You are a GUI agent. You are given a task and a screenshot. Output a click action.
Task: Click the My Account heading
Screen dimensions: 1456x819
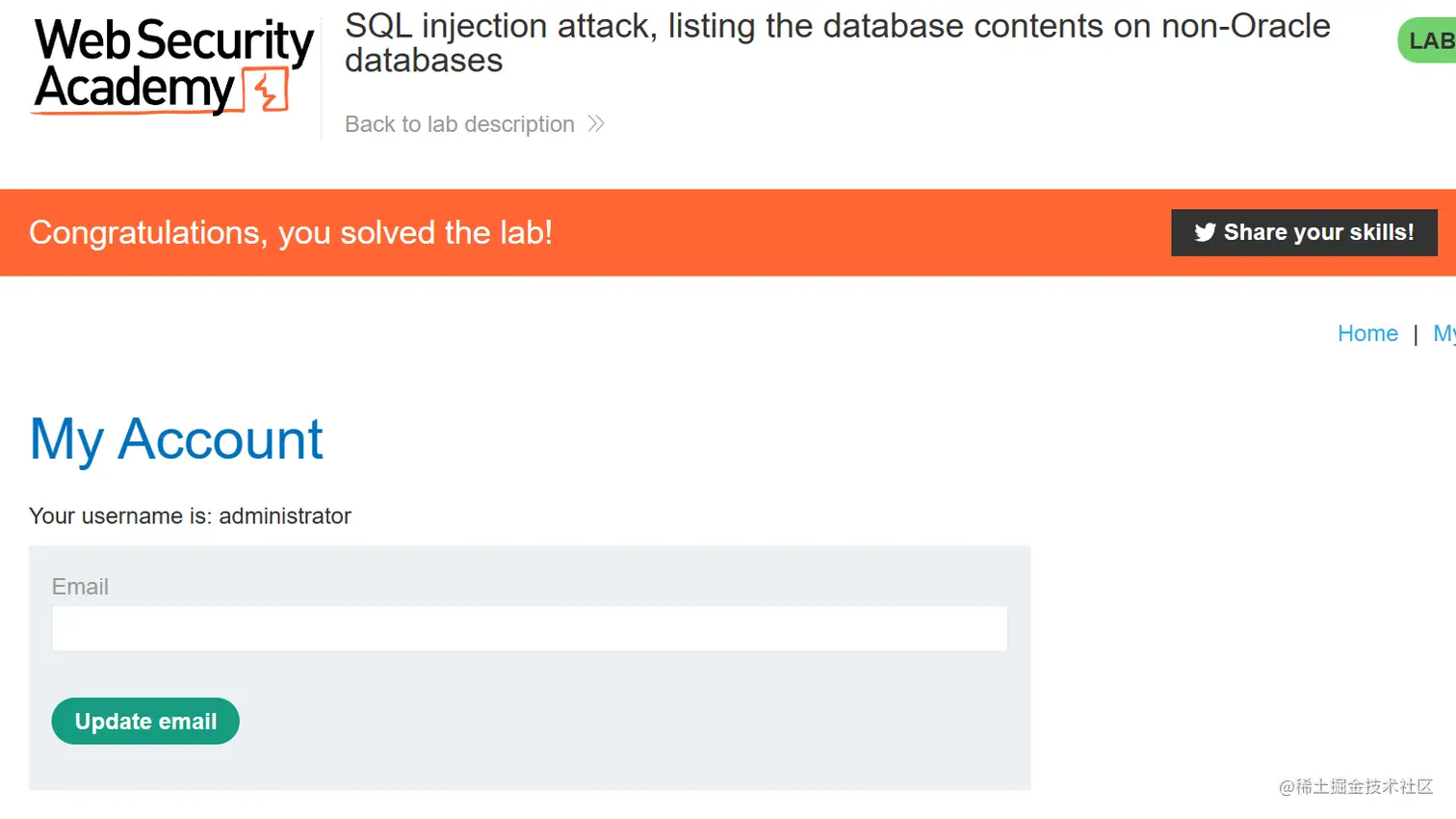point(176,439)
